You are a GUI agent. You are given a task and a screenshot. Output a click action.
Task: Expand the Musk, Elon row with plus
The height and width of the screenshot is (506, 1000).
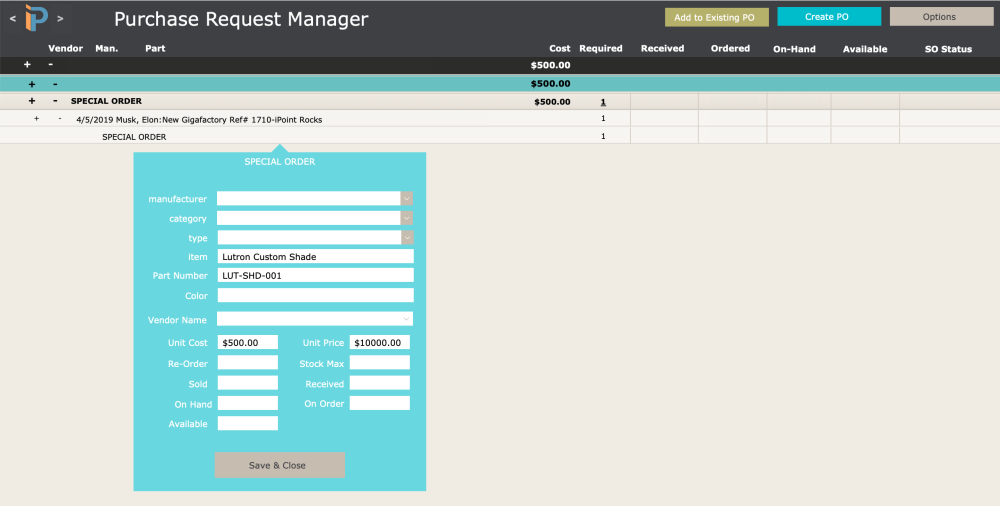36,119
